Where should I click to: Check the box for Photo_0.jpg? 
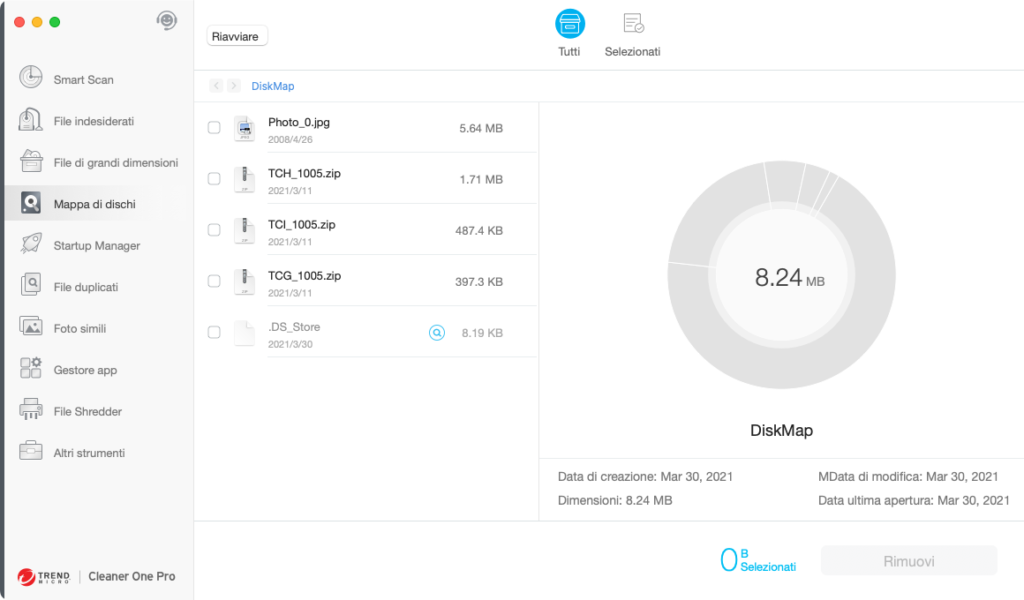click(214, 128)
